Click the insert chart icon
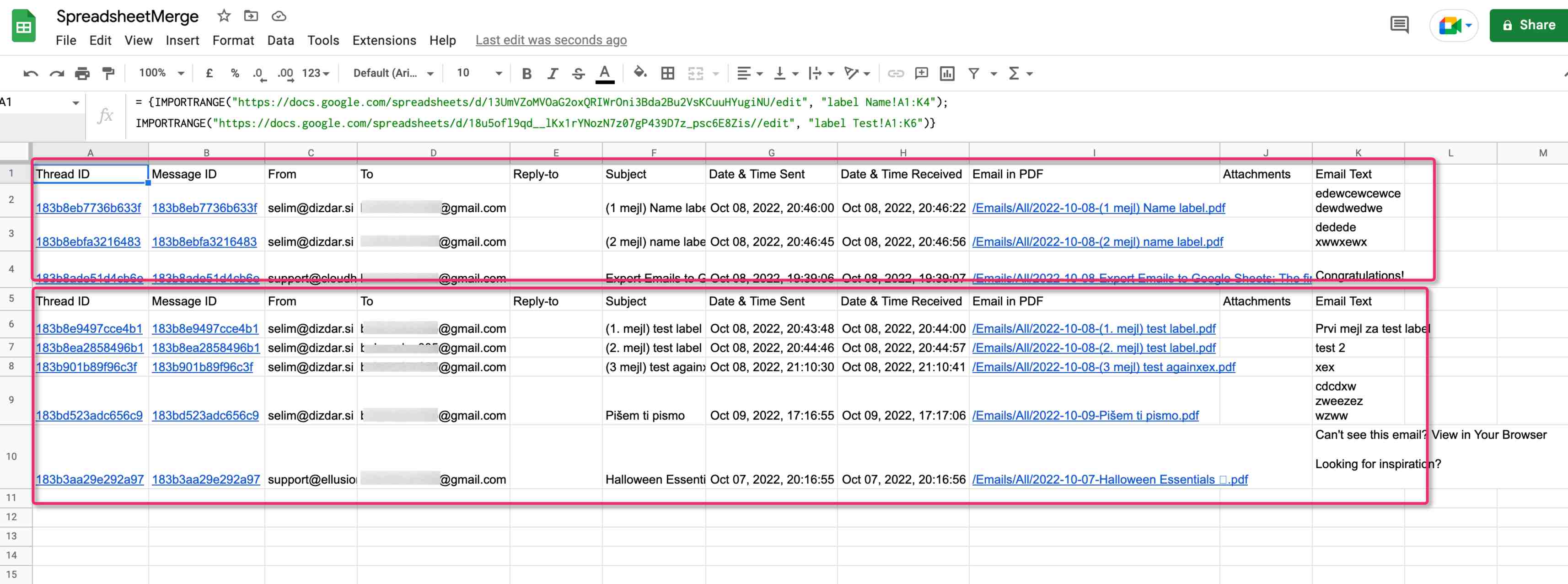Viewport: 1568px width, 584px height. click(x=947, y=74)
